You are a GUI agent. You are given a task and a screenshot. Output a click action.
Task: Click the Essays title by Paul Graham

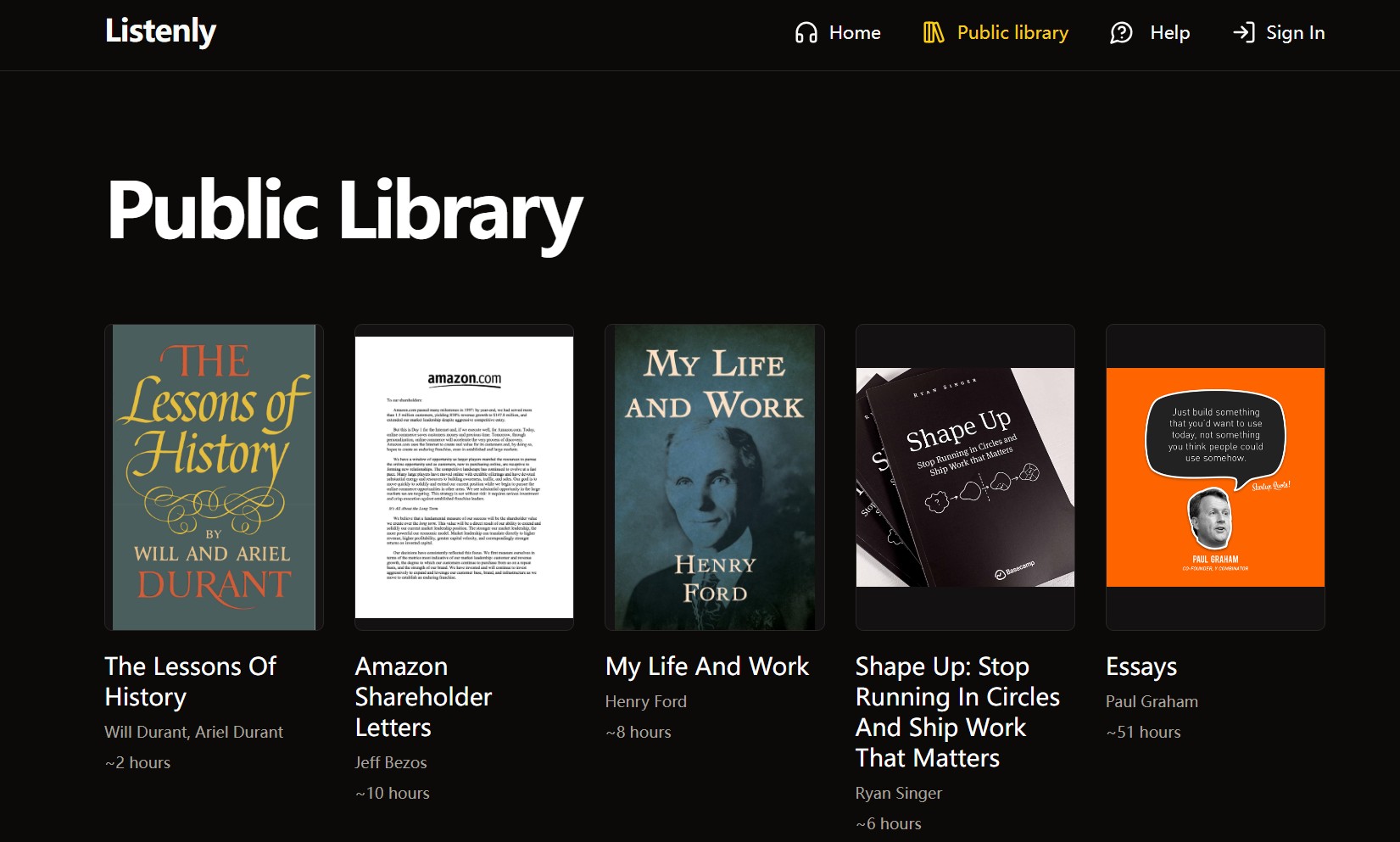[x=1141, y=667]
